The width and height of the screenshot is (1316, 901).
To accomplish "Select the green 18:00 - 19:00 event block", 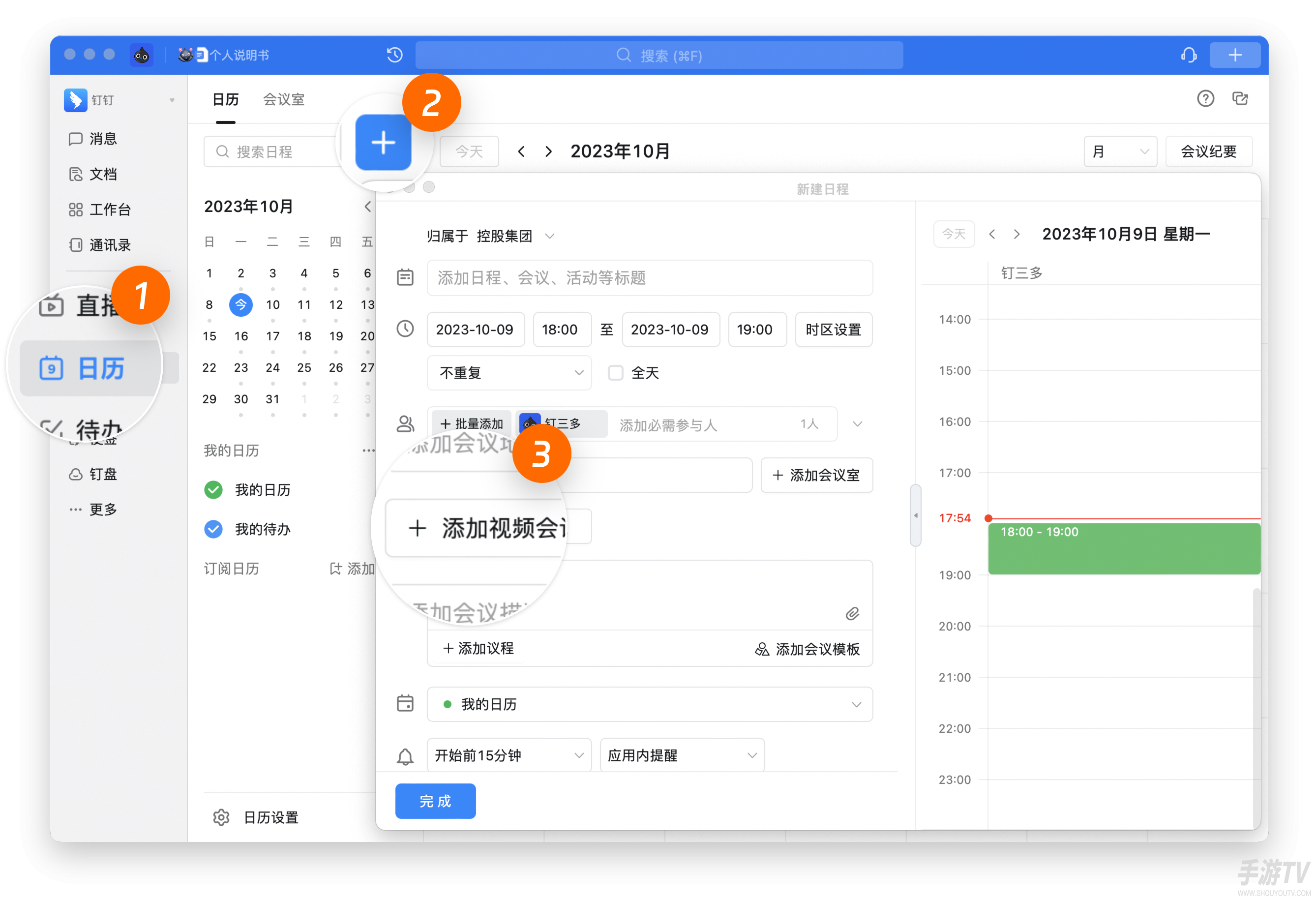I will pyautogui.click(x=1124, y=549).
